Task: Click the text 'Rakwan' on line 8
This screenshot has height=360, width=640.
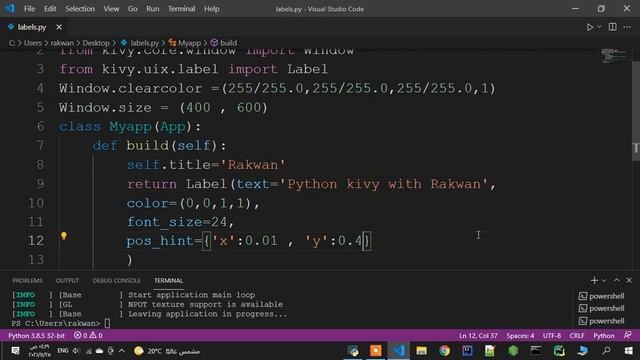Action: 253,165
